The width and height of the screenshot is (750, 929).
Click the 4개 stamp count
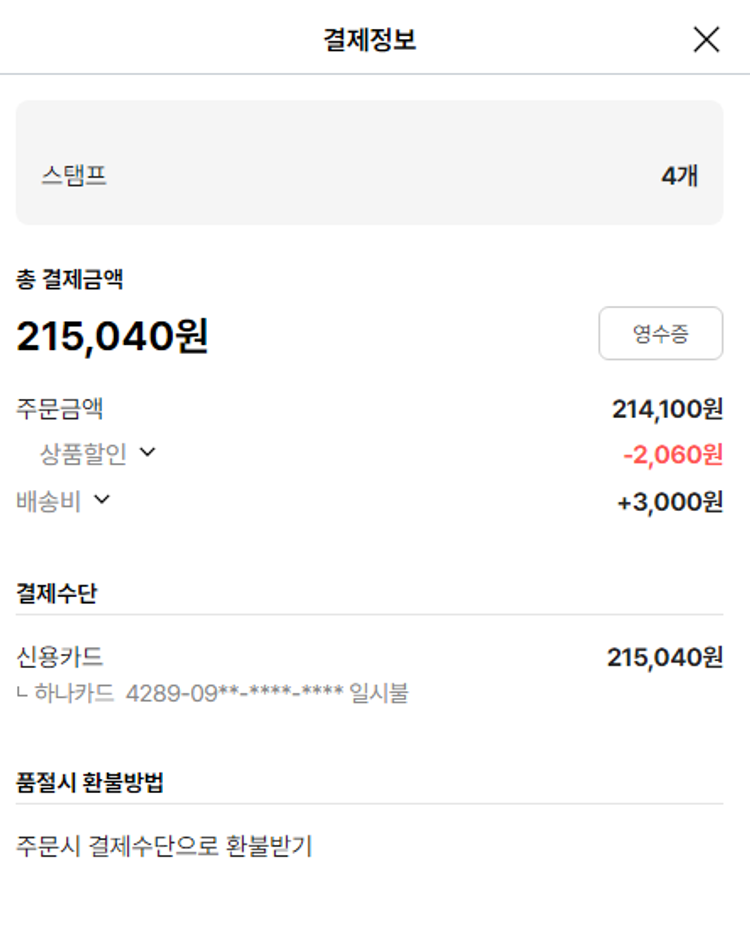click(679, 176)
